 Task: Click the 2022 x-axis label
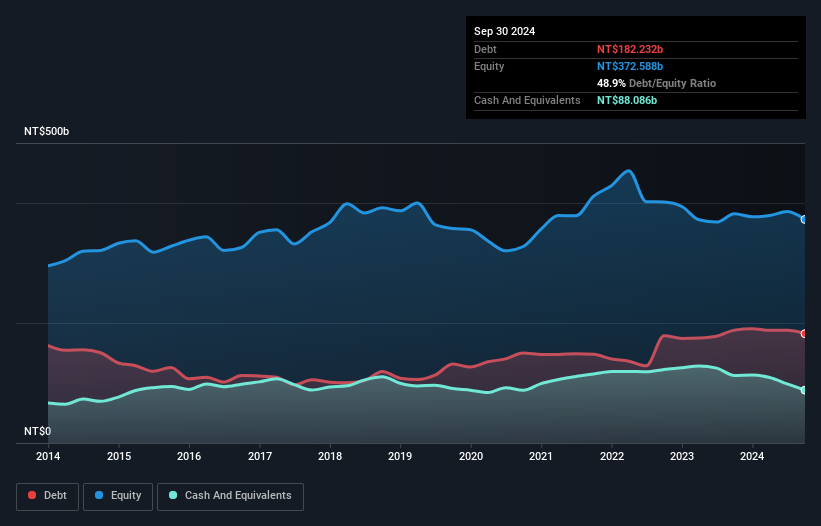pyautogui.click(x=612, y=456)
